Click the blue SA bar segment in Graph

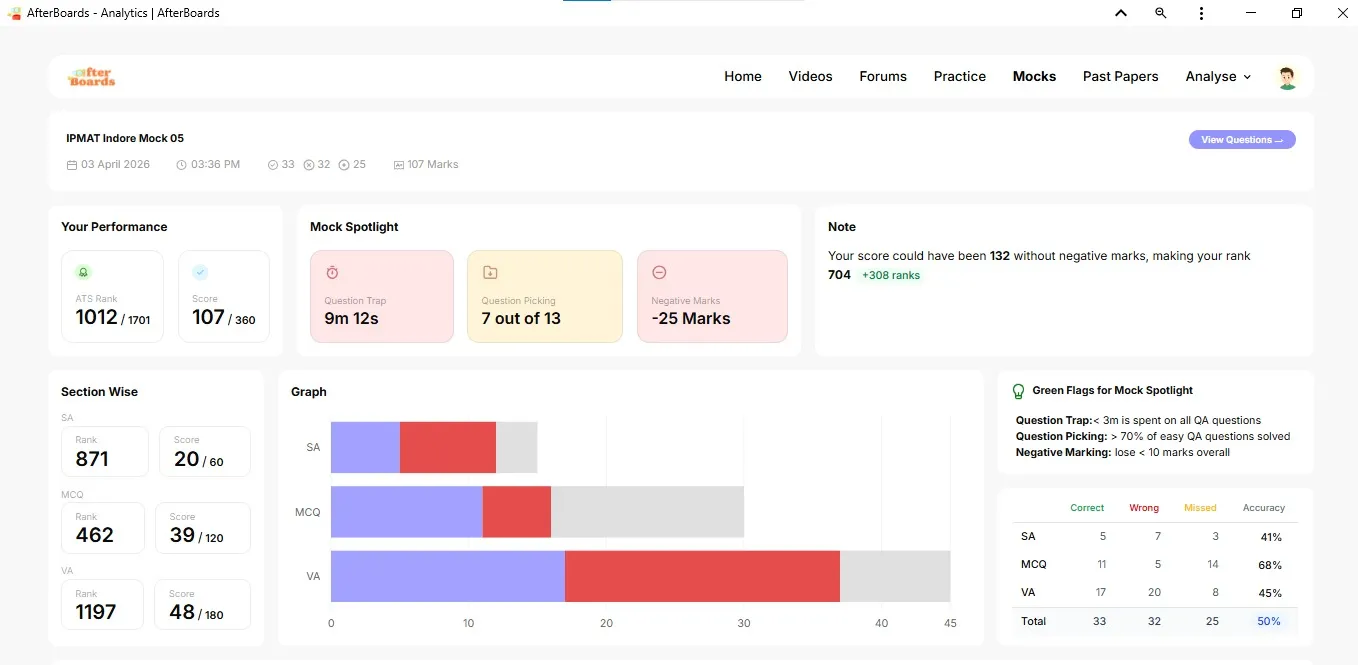click(365, 447)
